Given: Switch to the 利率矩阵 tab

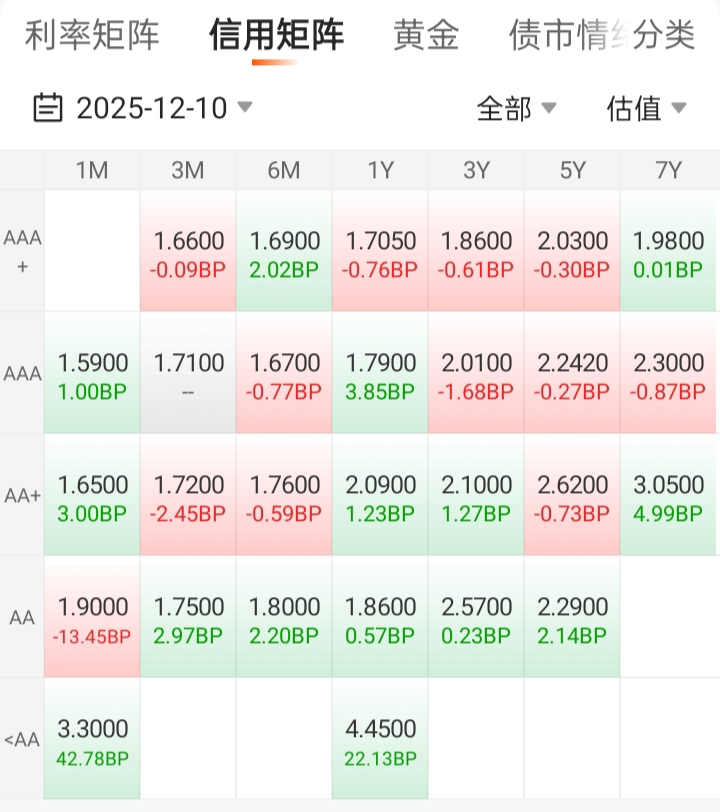Looking at the screenshot, I should pyautogui.click(x=92, y=36).
